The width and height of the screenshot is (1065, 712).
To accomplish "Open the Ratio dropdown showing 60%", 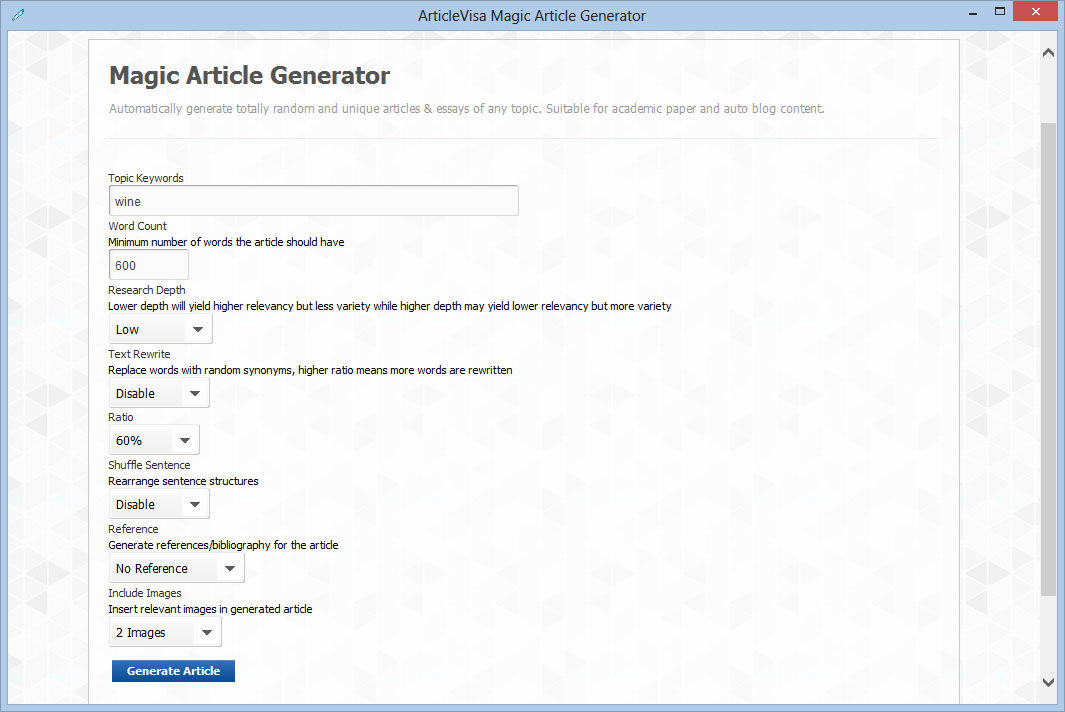I will 154,440.
